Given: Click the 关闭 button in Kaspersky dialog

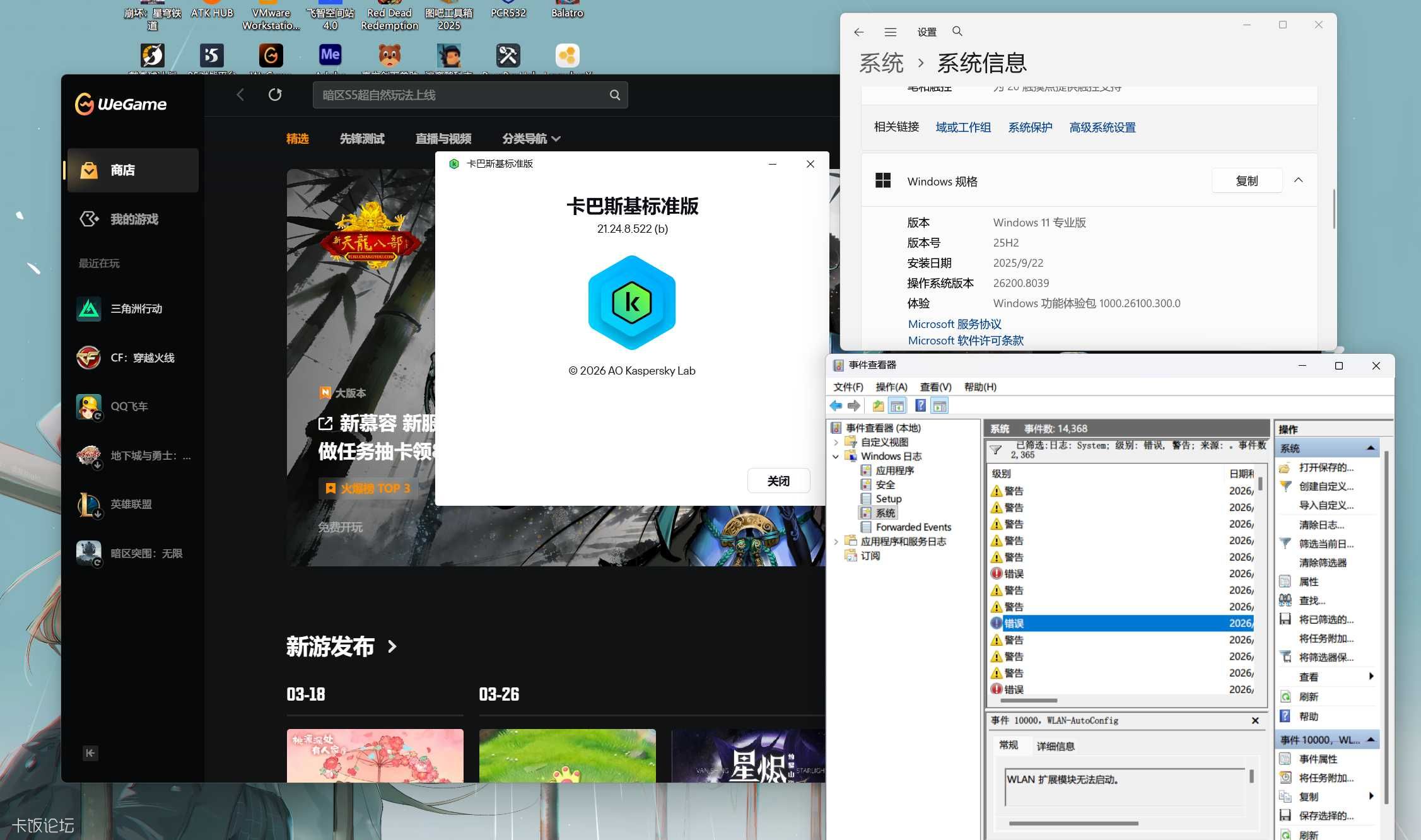Looking at the screenshot, I should pos(778,481).
